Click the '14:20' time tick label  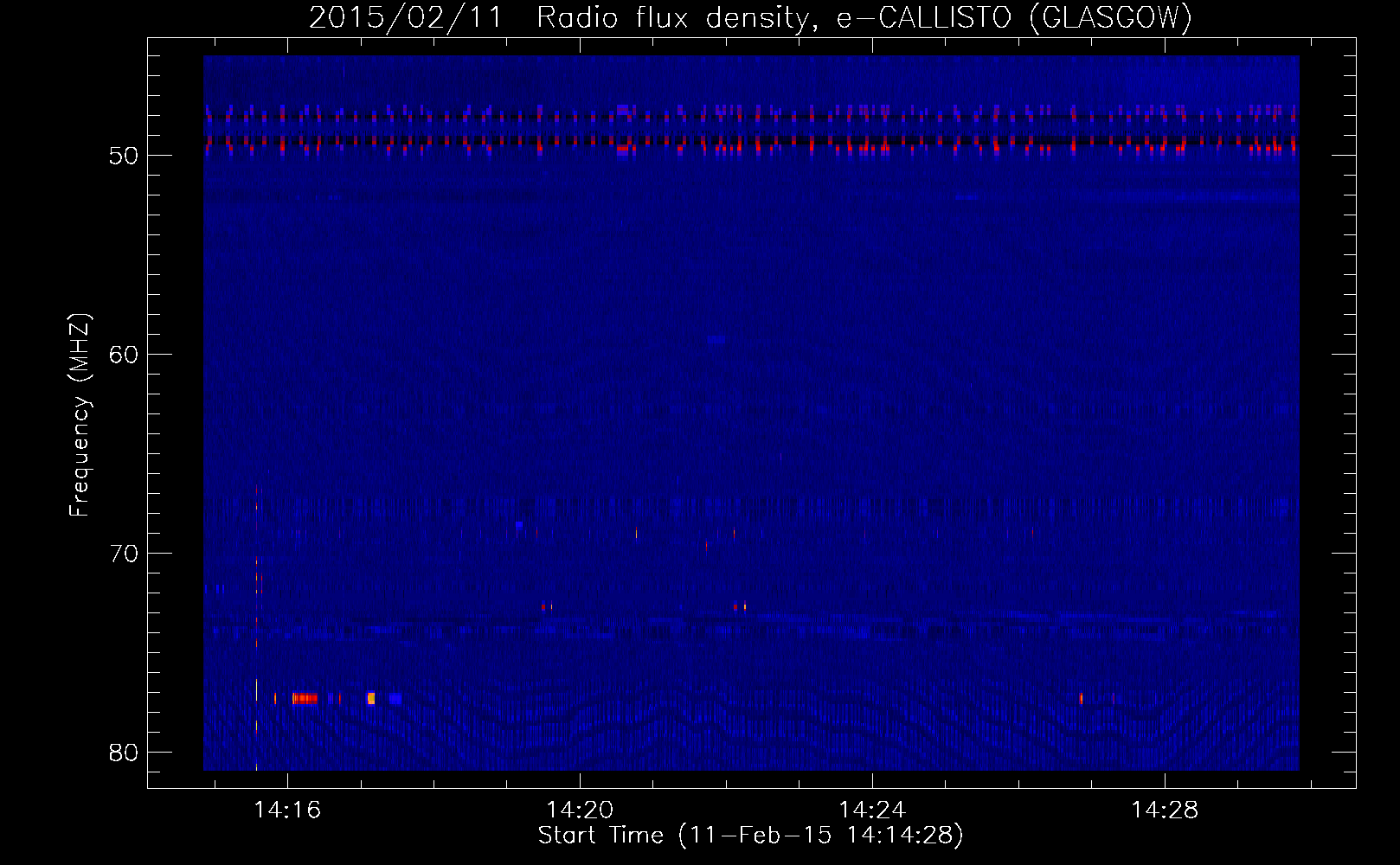point(580,810)
